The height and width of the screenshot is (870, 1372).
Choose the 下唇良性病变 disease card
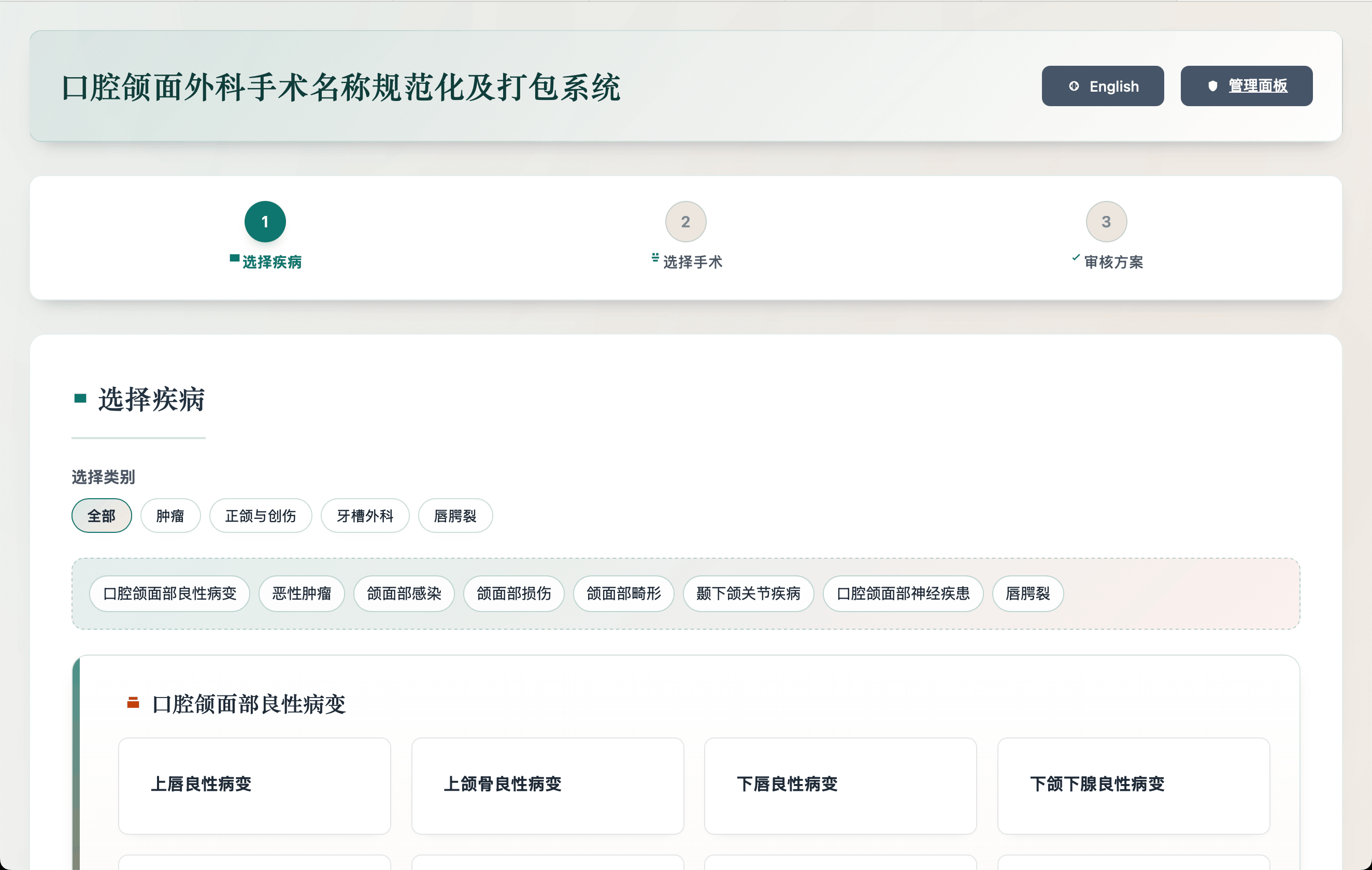click(840, 786)
